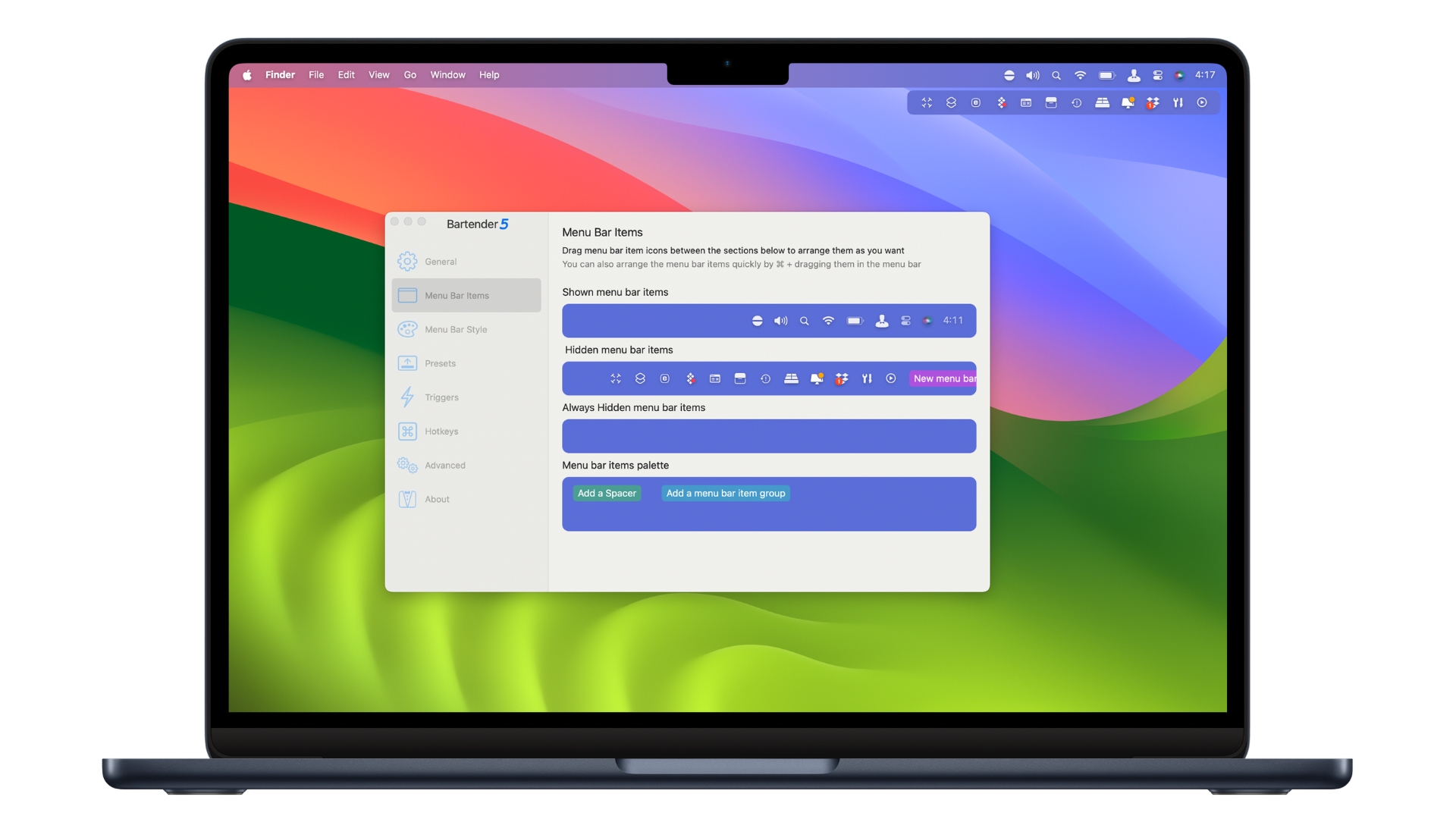Open the Window menu

[448, 75]
